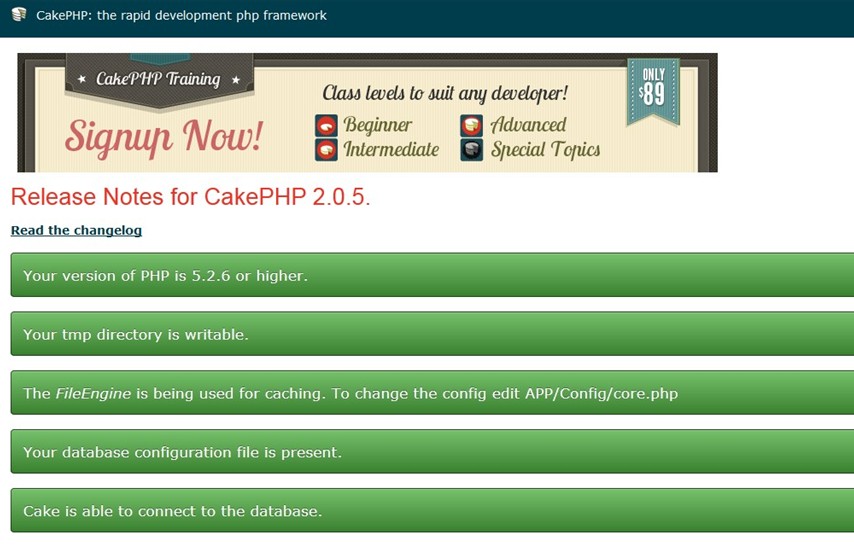The image size is (854, 545).
Task: Click the CakePHP logo icon in header
Action: 19,15
